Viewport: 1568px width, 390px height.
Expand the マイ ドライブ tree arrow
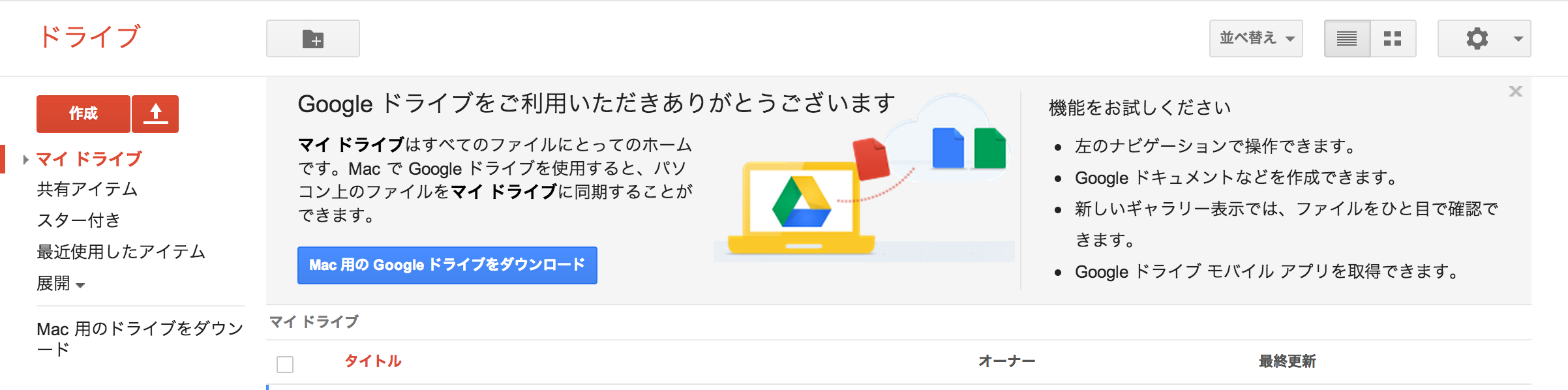click(25, 159)
